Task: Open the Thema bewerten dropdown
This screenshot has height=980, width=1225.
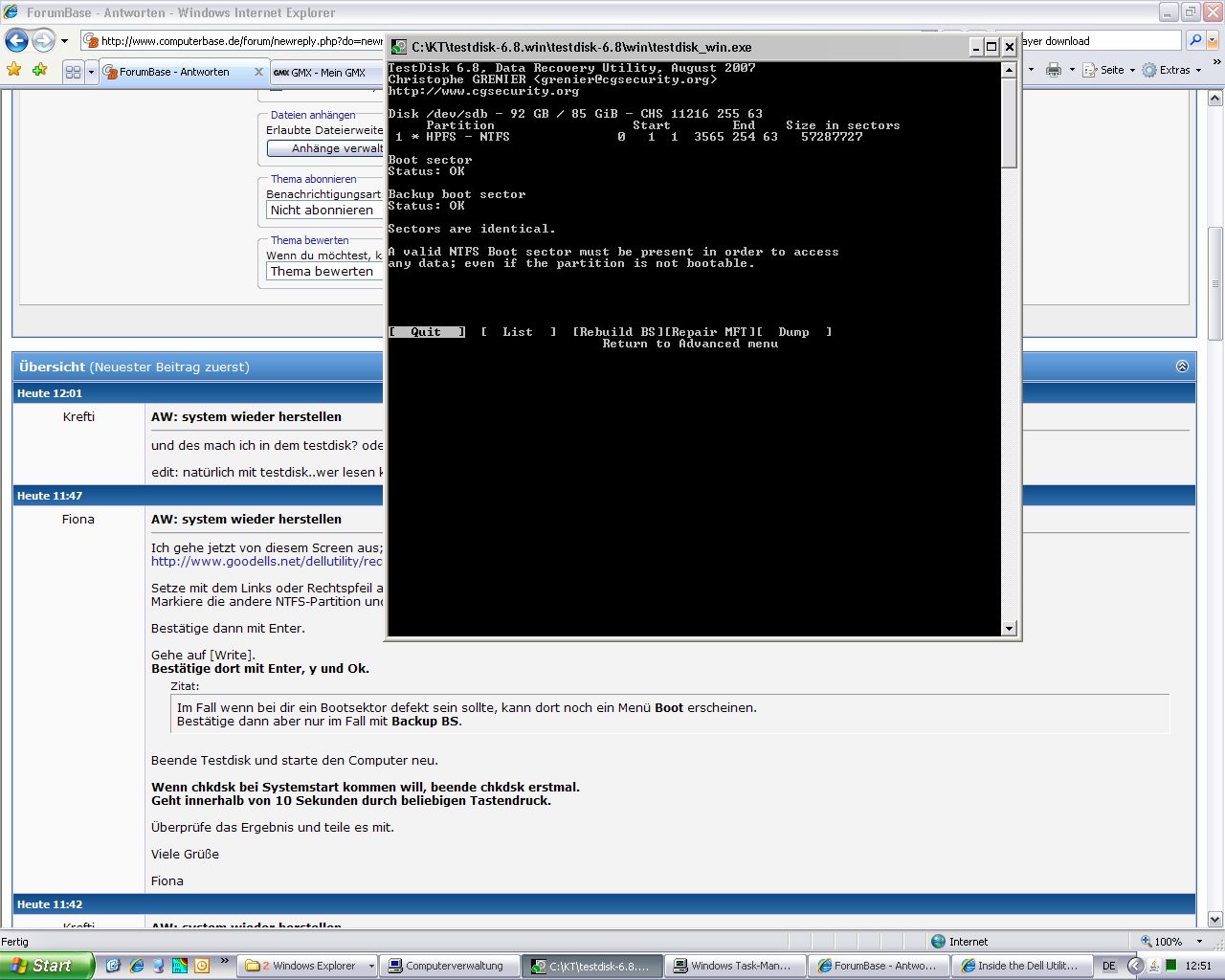Action: [324, 271]
